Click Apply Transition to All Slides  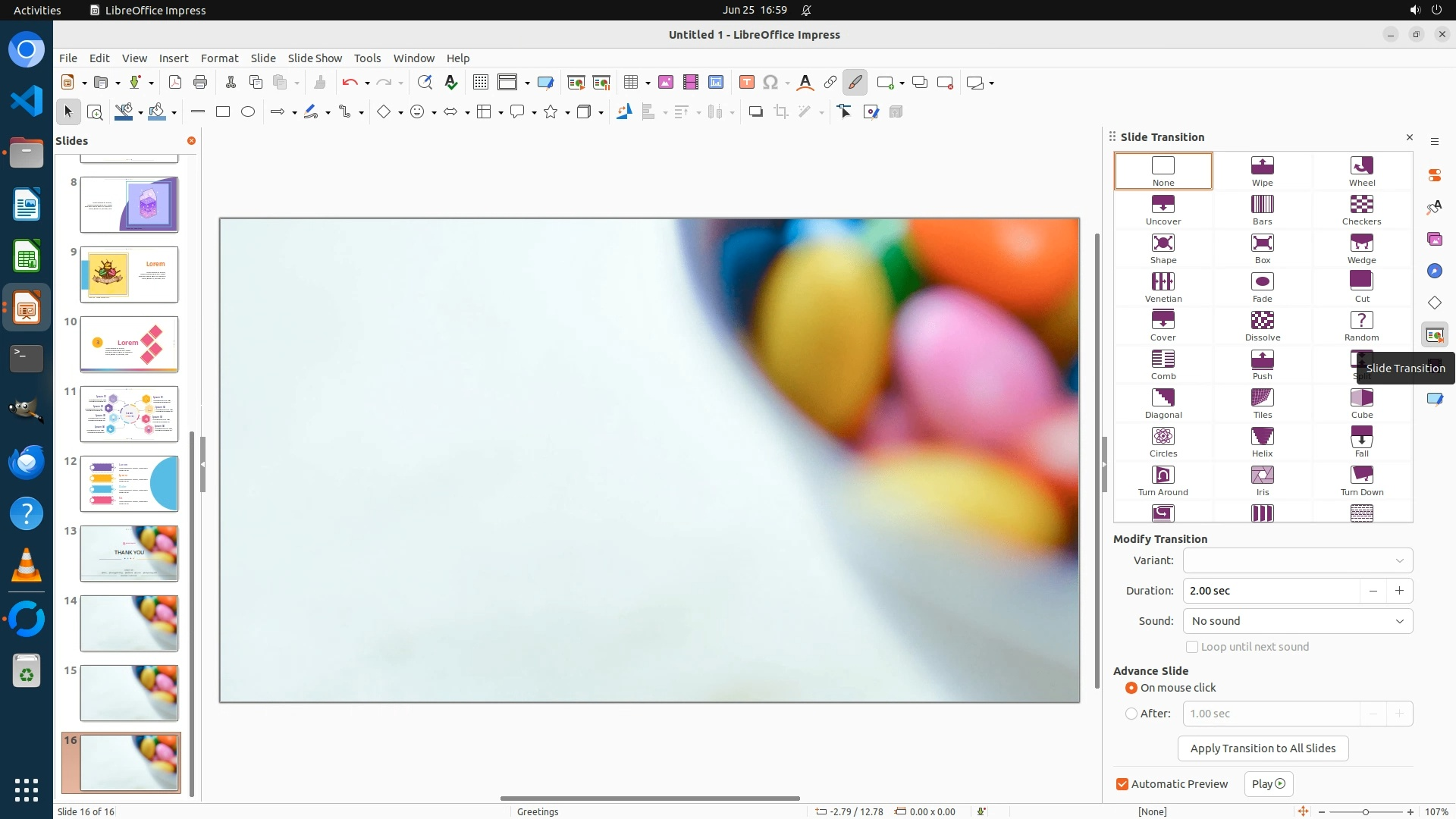pyautogui.click(x=1262, y=748)
